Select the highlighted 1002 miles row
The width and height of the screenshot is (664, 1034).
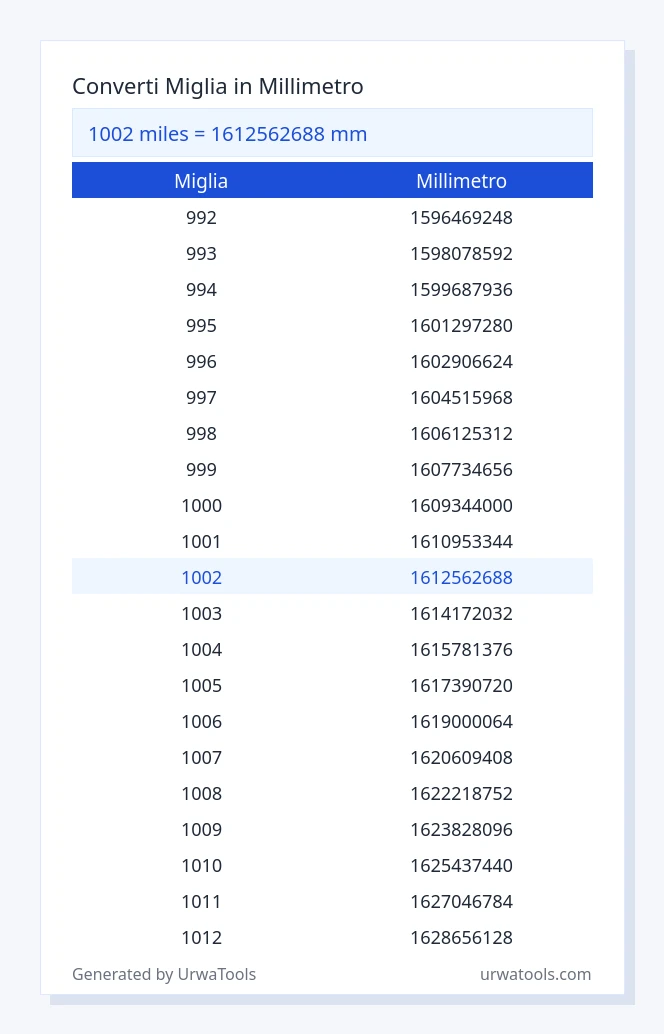332,577
